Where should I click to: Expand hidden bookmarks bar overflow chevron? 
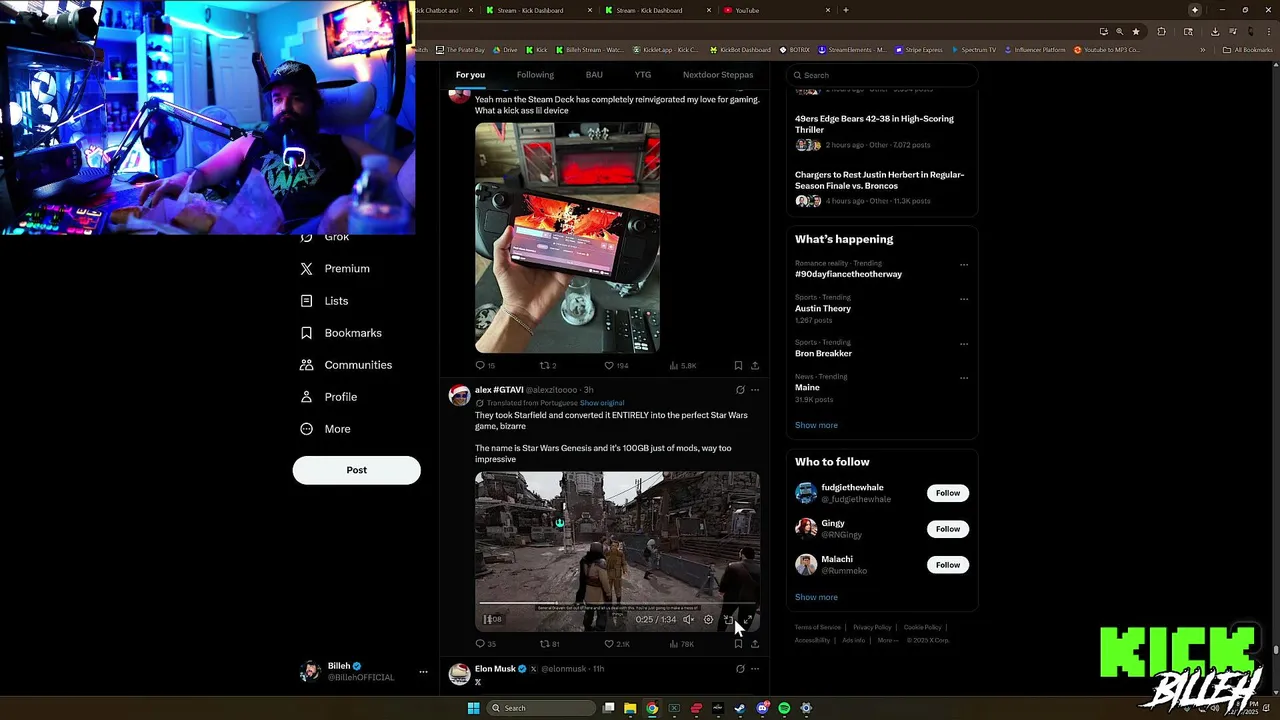[x=1203, y=50]
